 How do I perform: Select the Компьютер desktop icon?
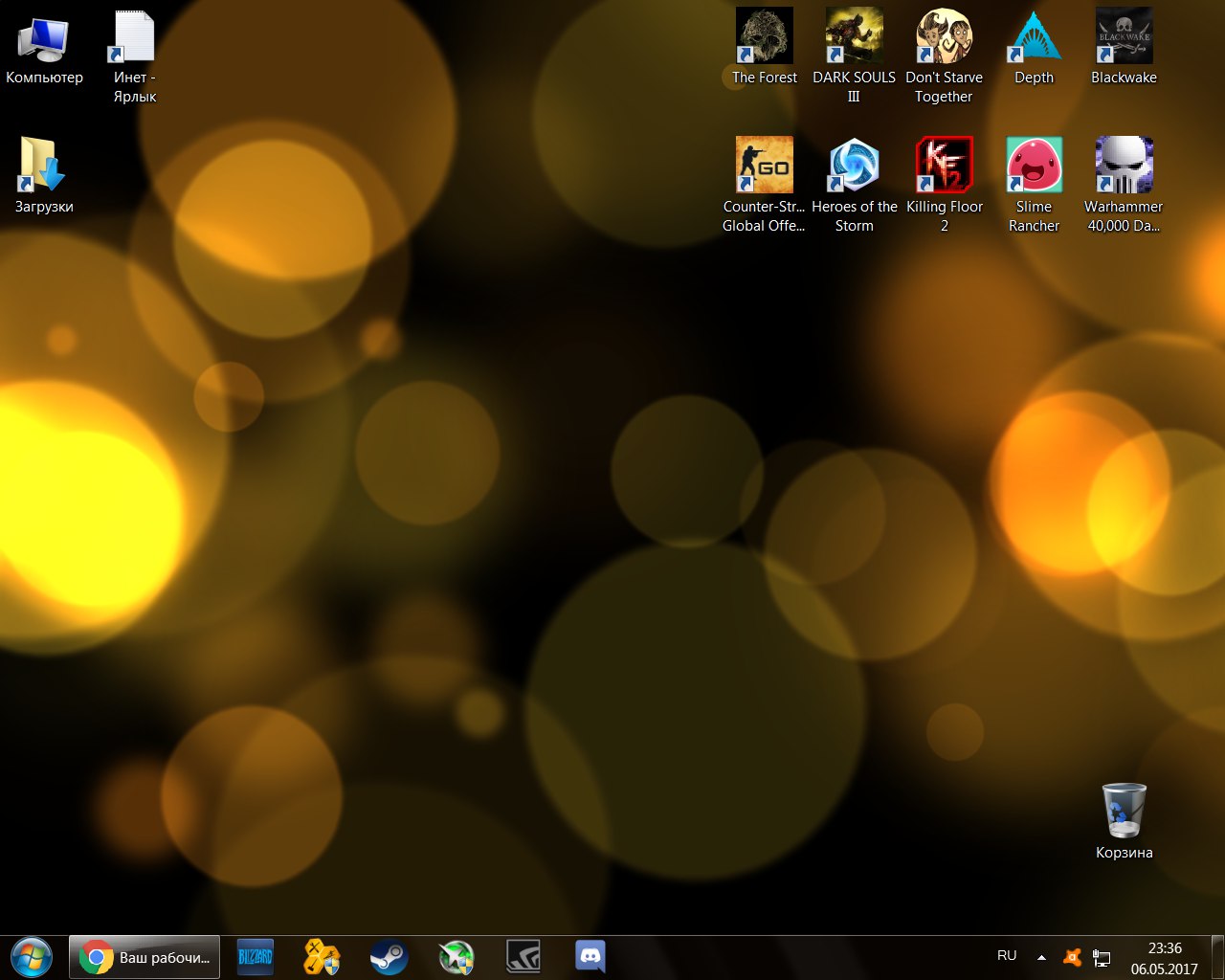44,38
